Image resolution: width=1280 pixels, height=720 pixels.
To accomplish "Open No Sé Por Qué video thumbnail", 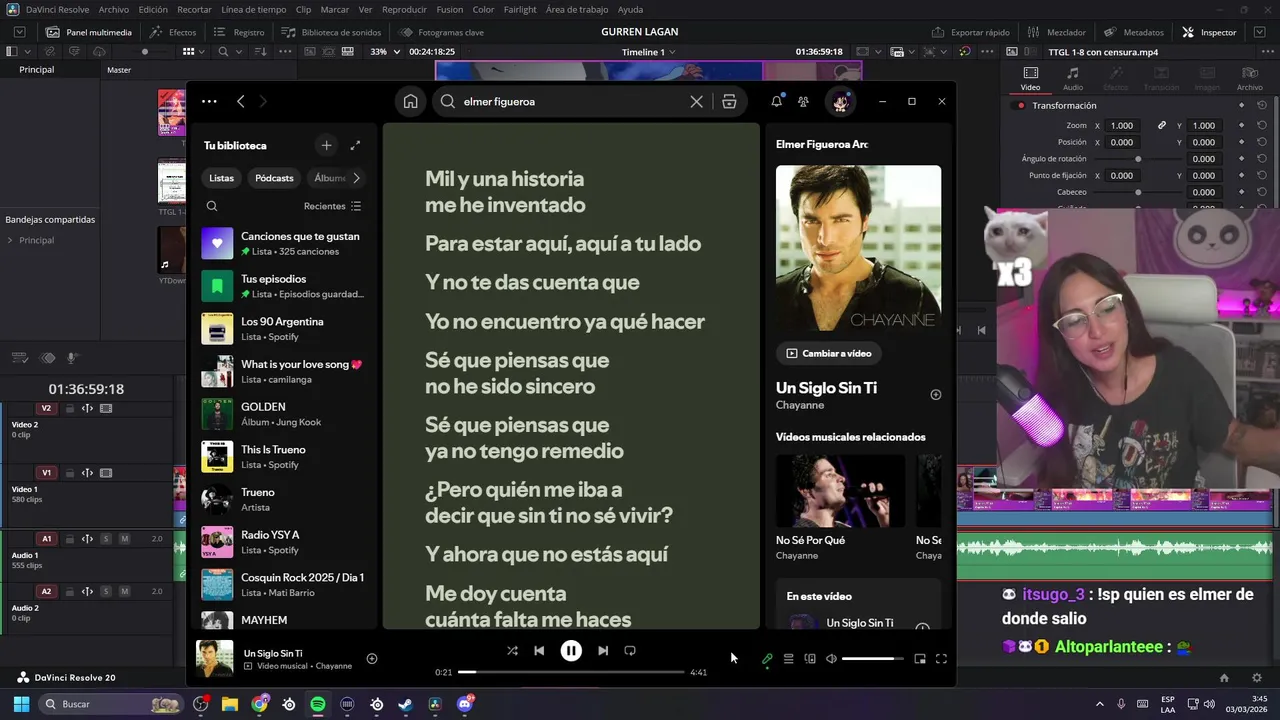I will (x=840, y=491).
